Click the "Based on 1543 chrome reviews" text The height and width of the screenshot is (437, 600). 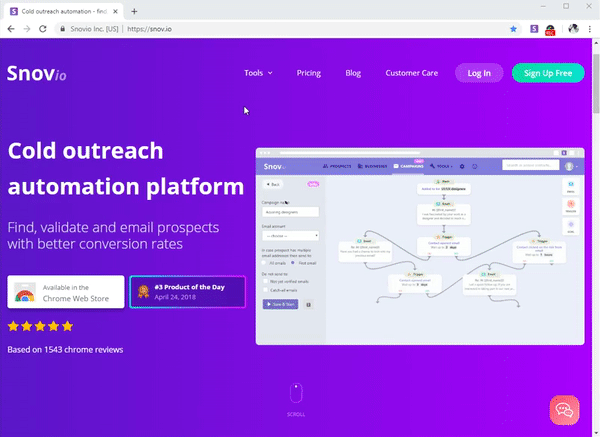click(65, 350)
